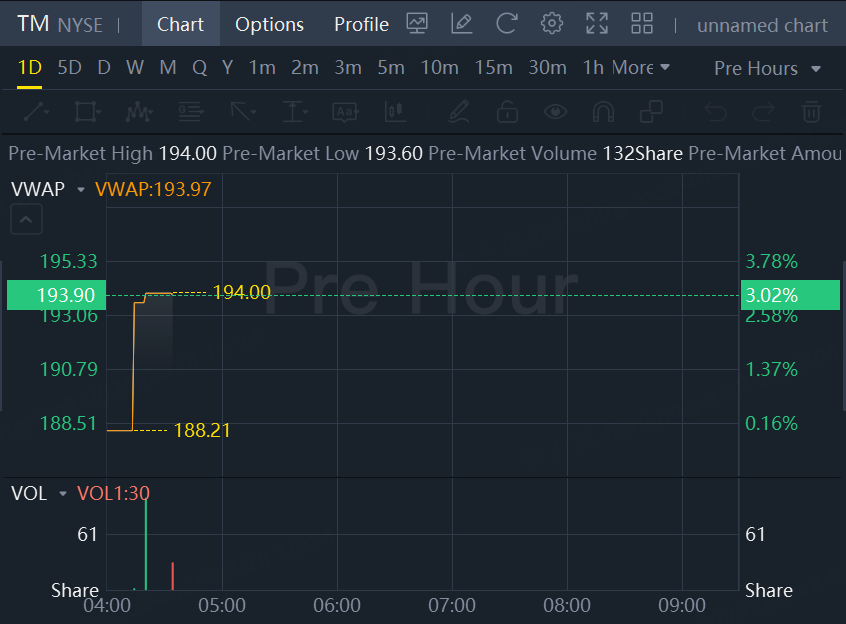Switch to the Profile tab

pyautogui.click(x=361, y=25)
